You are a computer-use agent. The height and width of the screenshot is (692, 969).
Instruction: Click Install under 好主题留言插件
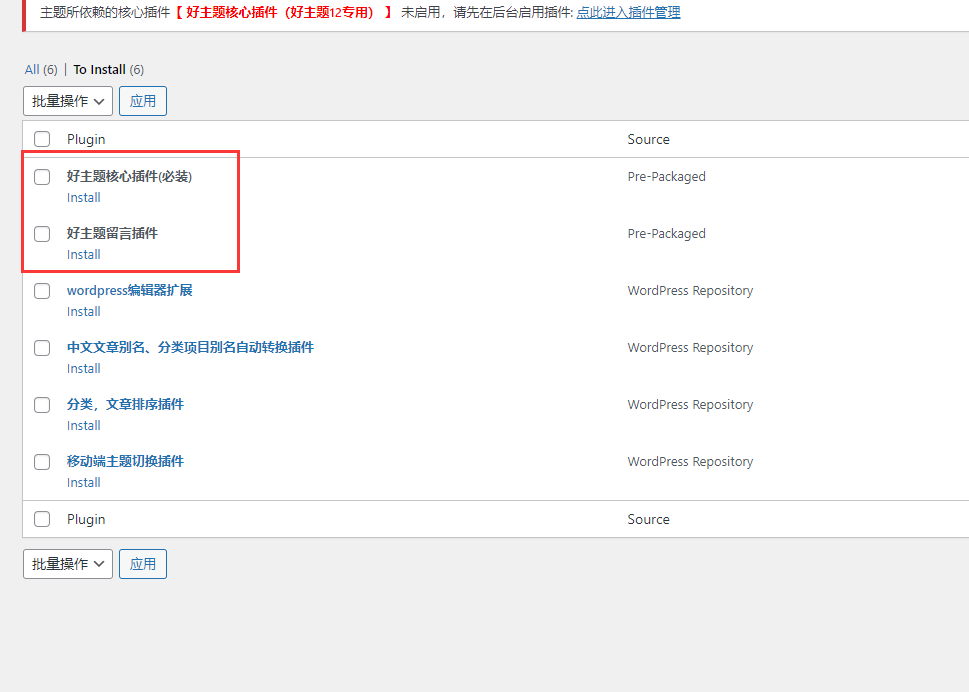[x=83, y=255]
